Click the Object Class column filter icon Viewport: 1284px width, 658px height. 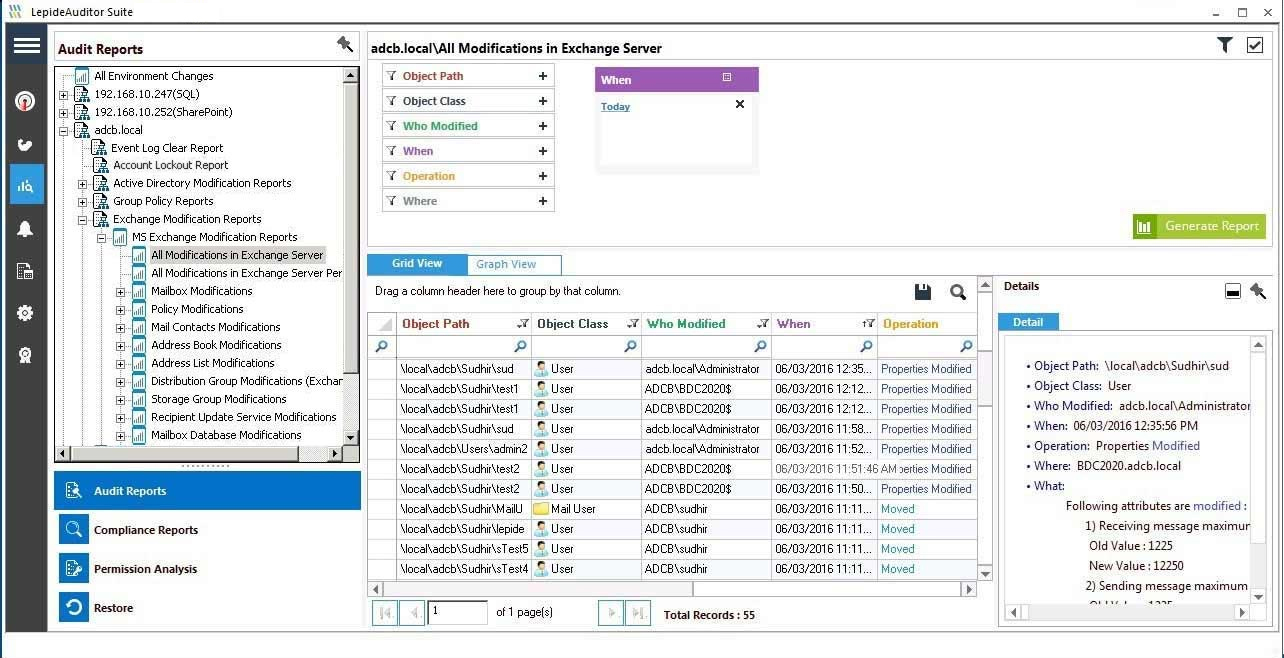tap(632, 324)
